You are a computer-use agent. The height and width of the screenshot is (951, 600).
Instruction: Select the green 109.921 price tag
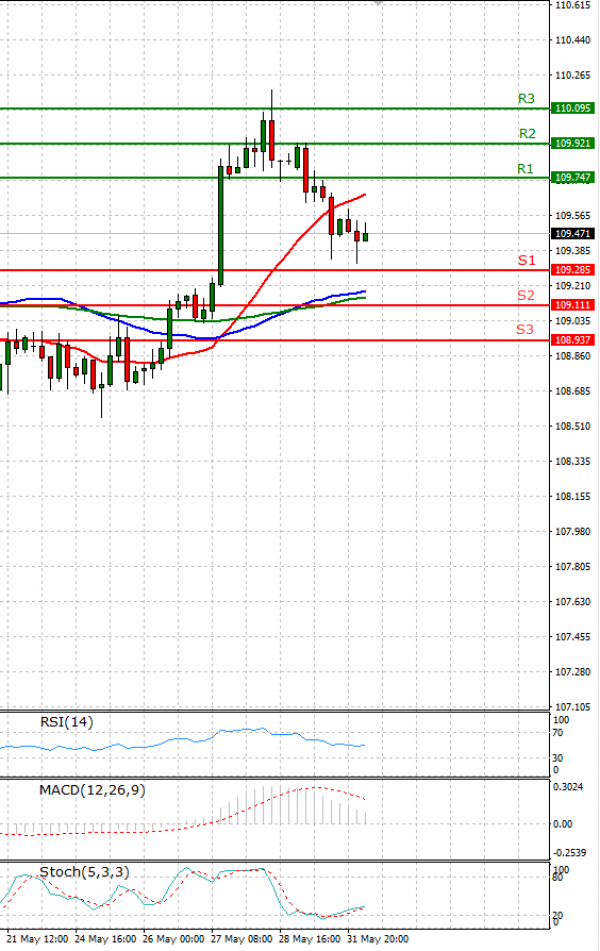coord(573,143)
